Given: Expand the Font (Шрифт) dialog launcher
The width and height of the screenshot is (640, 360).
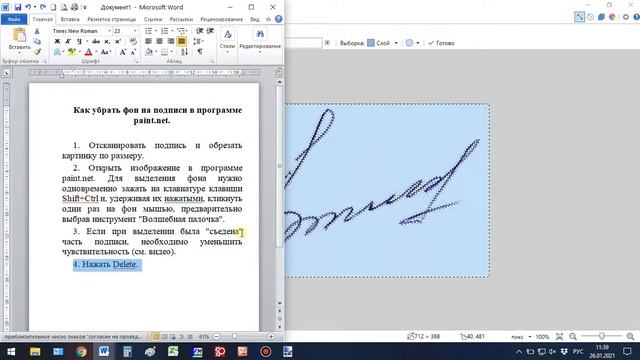Looking at the screenshot, I should (x=136, y=62).
